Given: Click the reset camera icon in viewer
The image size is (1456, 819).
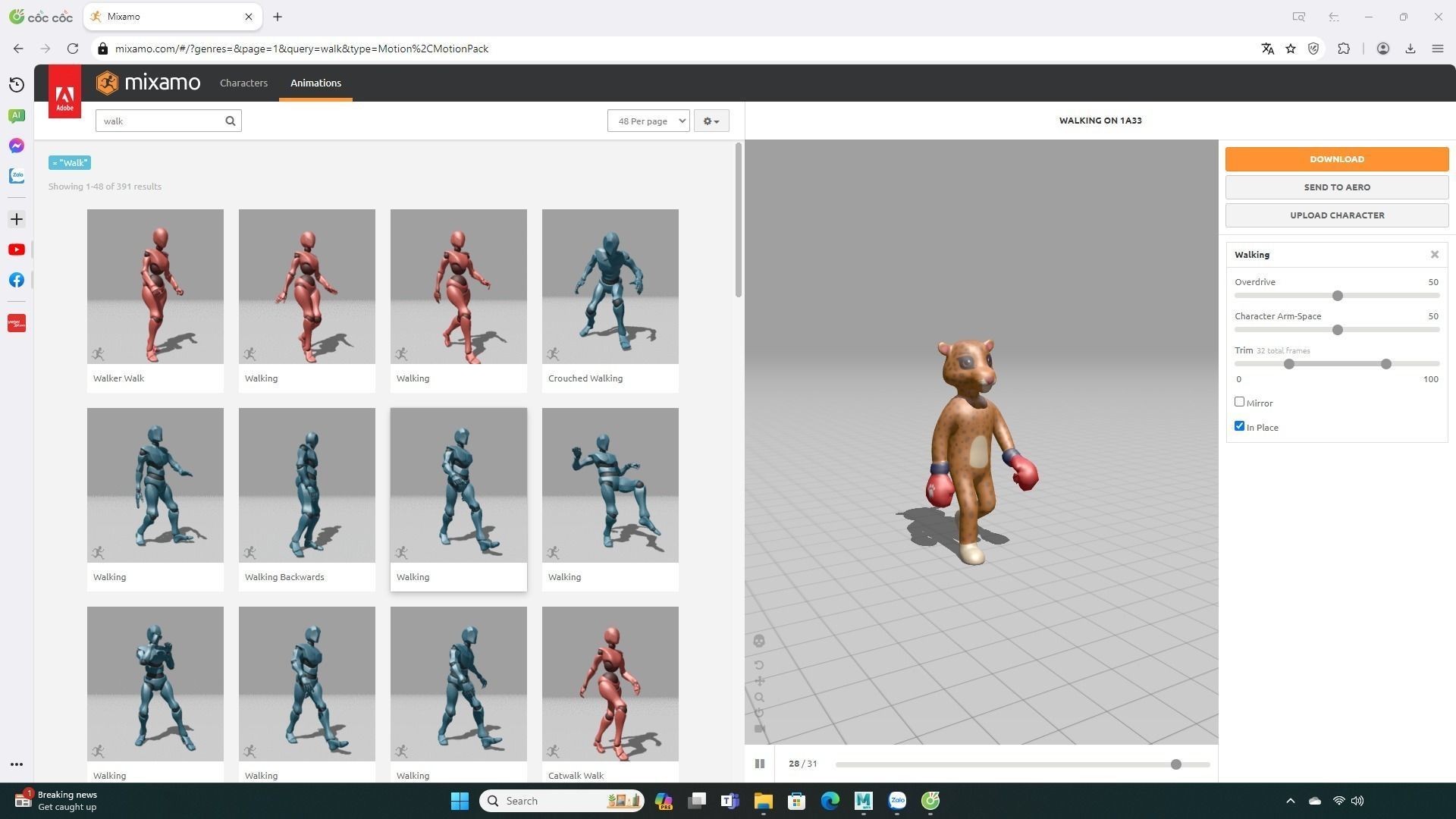Looking at the screenshot, I should (759, 713).
